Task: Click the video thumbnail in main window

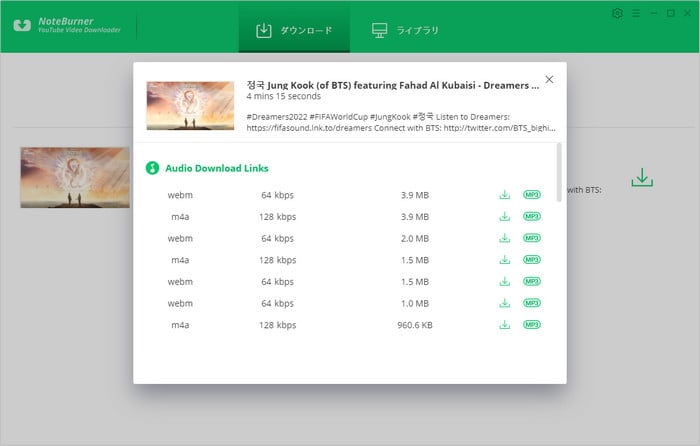Action: (x=75, y=178)
